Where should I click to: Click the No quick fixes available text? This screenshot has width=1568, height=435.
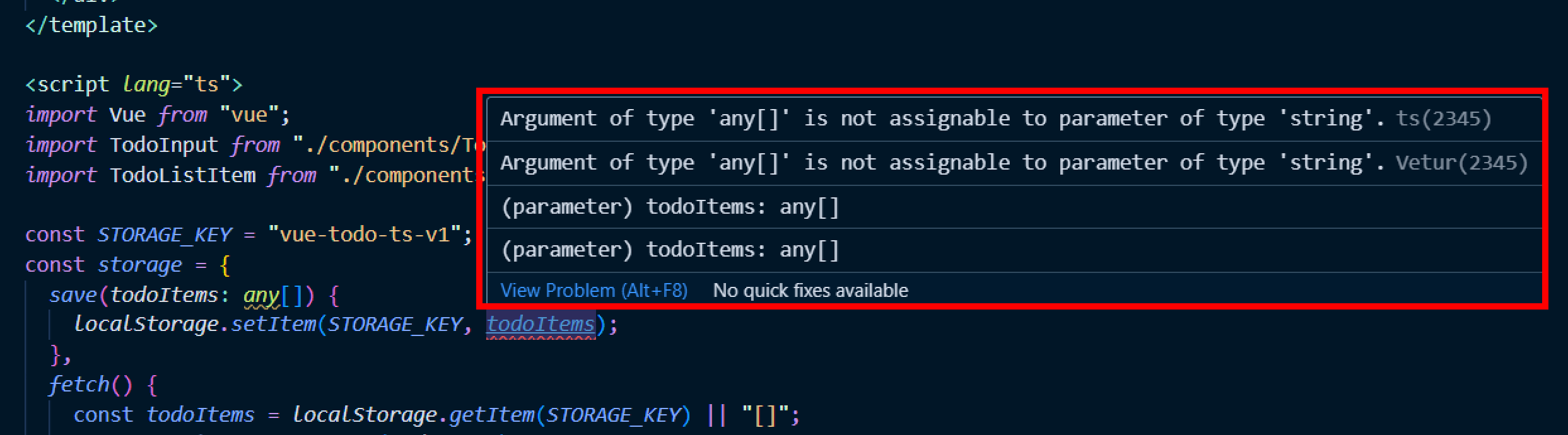pyautogui.click(x=810, y=291)
